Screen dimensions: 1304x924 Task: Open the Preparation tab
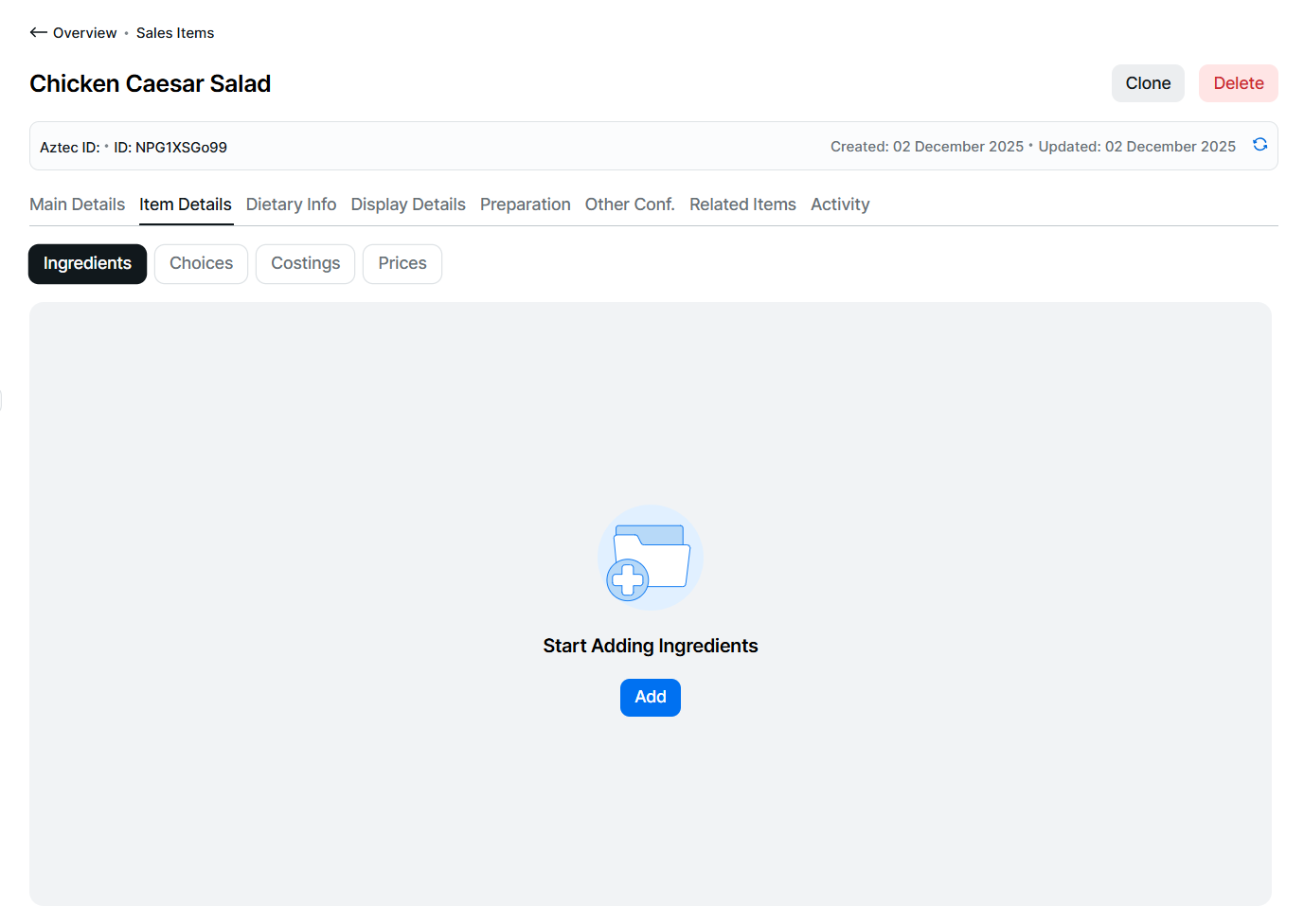(525, 204)
